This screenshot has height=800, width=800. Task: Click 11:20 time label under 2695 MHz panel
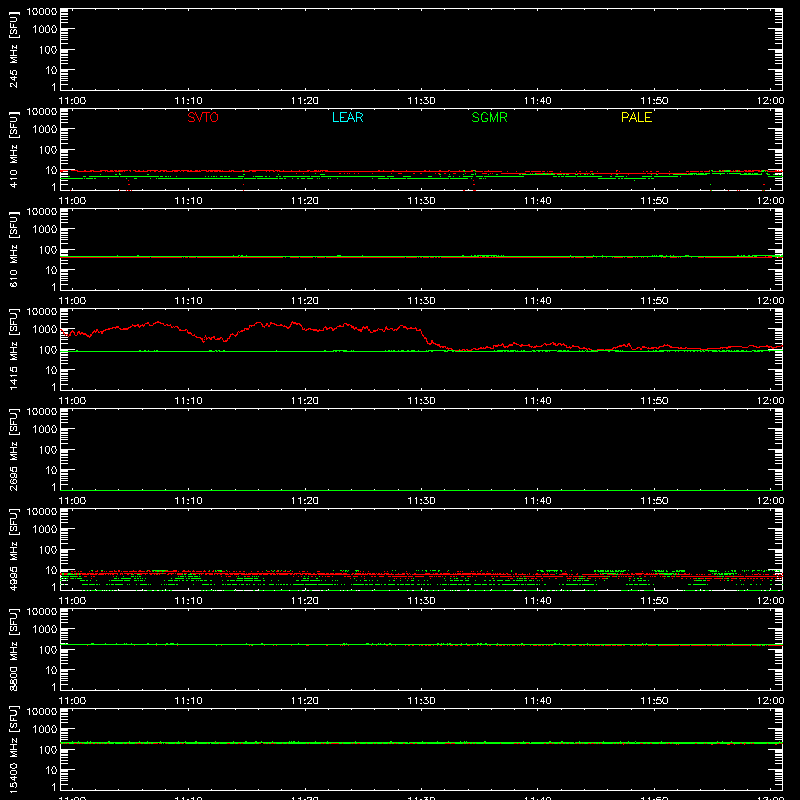pos(305,501)
